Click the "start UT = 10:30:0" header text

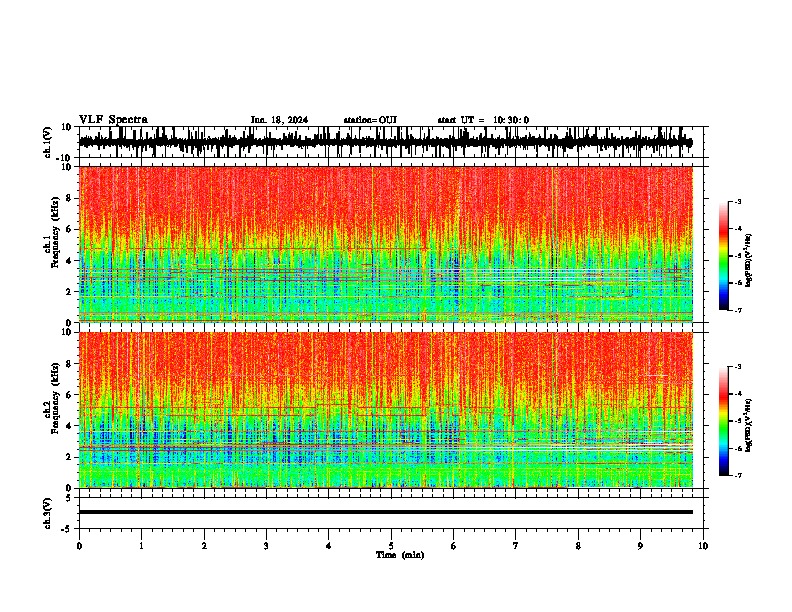[483, 120]
